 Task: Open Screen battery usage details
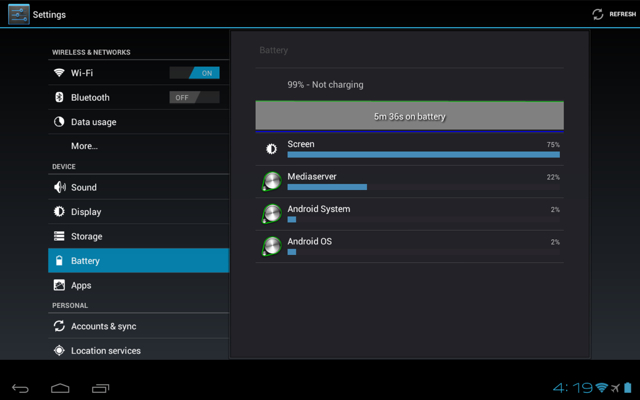tap(409, 149)
